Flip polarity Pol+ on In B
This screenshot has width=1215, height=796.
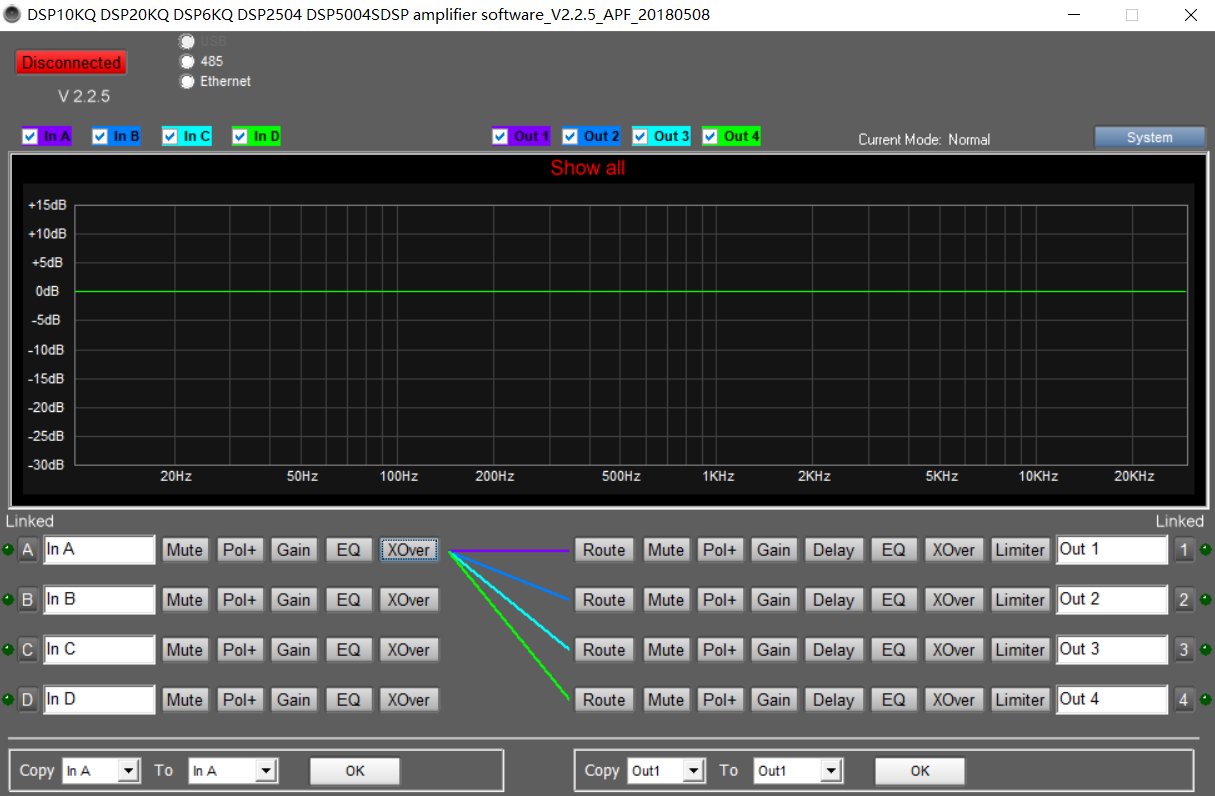[x=240, y=600]
